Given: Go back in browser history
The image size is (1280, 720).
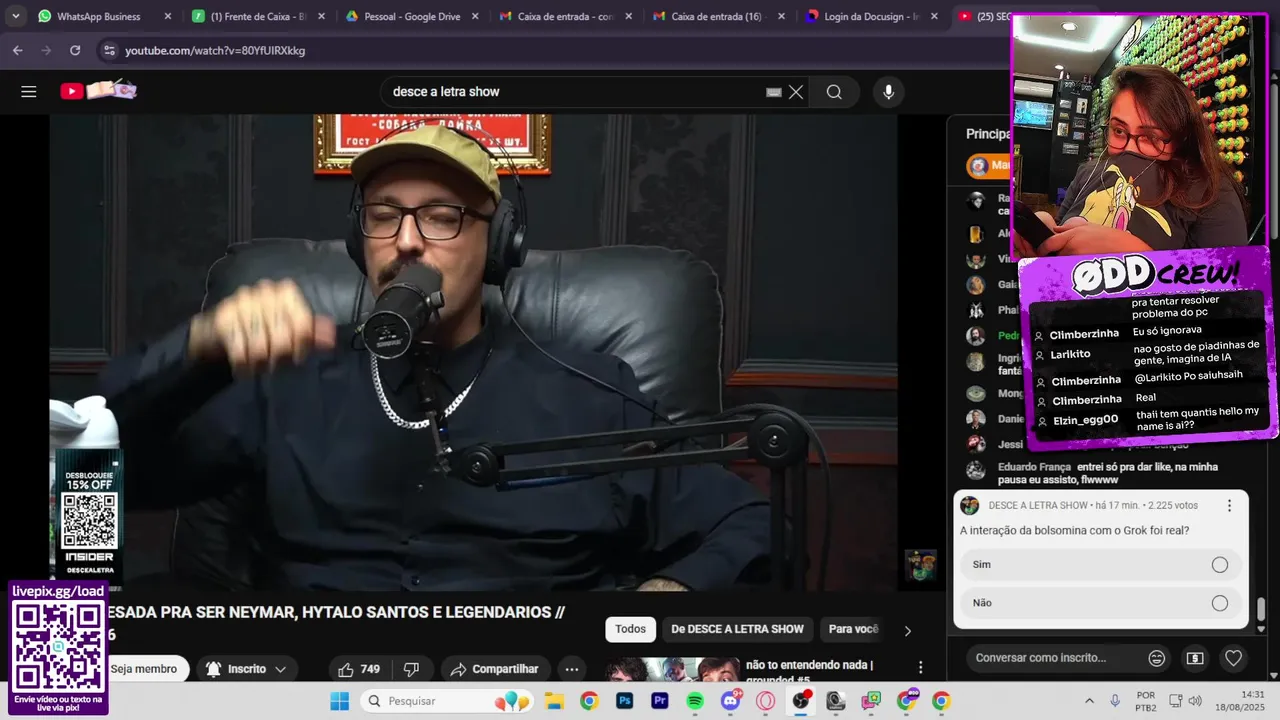Looking at the screenshot, I should pyautogui.click(x=18, y=50).
